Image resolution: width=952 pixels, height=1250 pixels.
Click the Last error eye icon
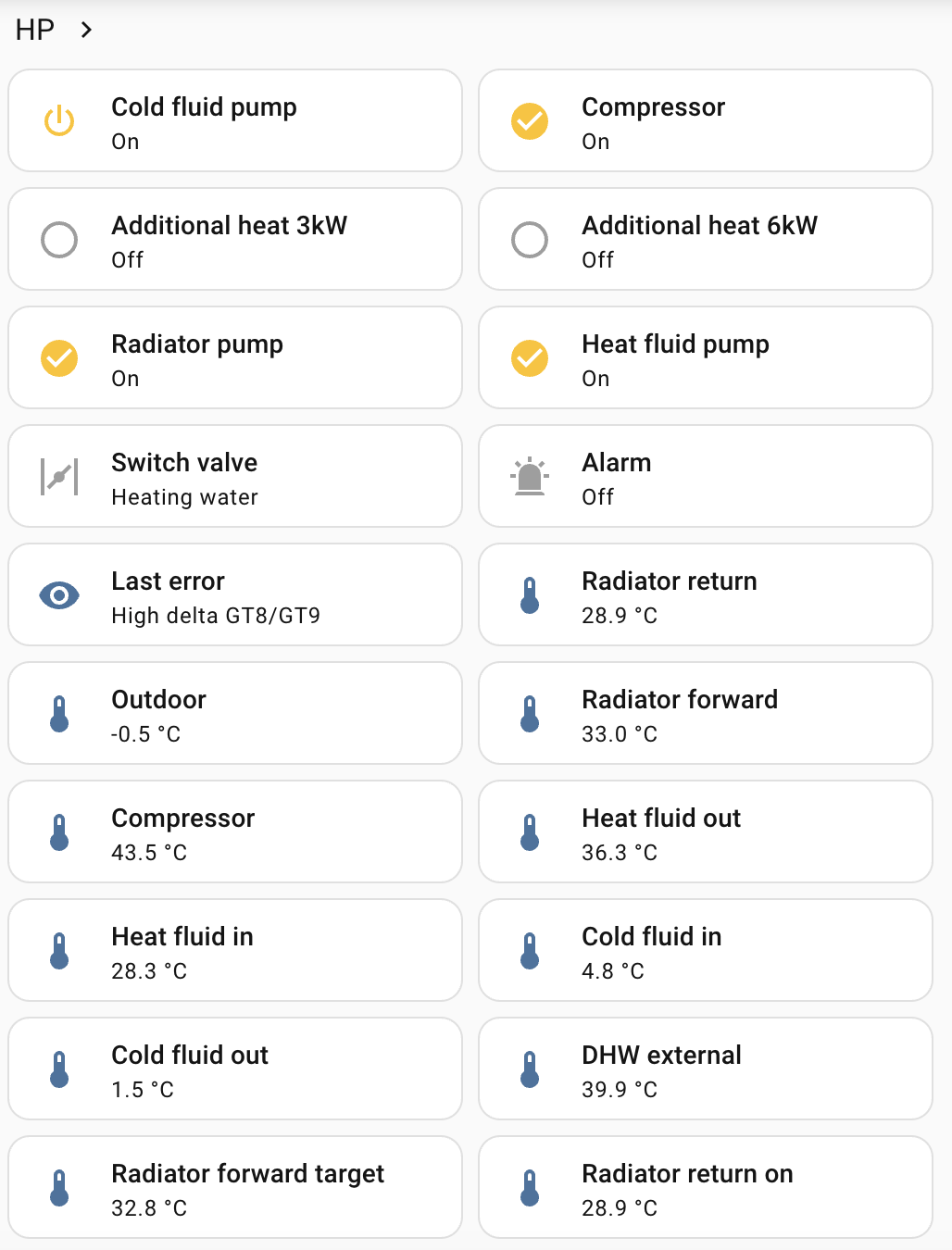(x=59, y=595)
